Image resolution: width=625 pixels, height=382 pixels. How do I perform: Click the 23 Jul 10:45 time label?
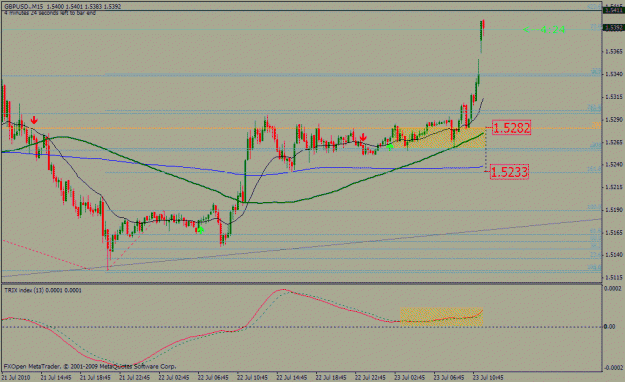click(x=489, y=377)
